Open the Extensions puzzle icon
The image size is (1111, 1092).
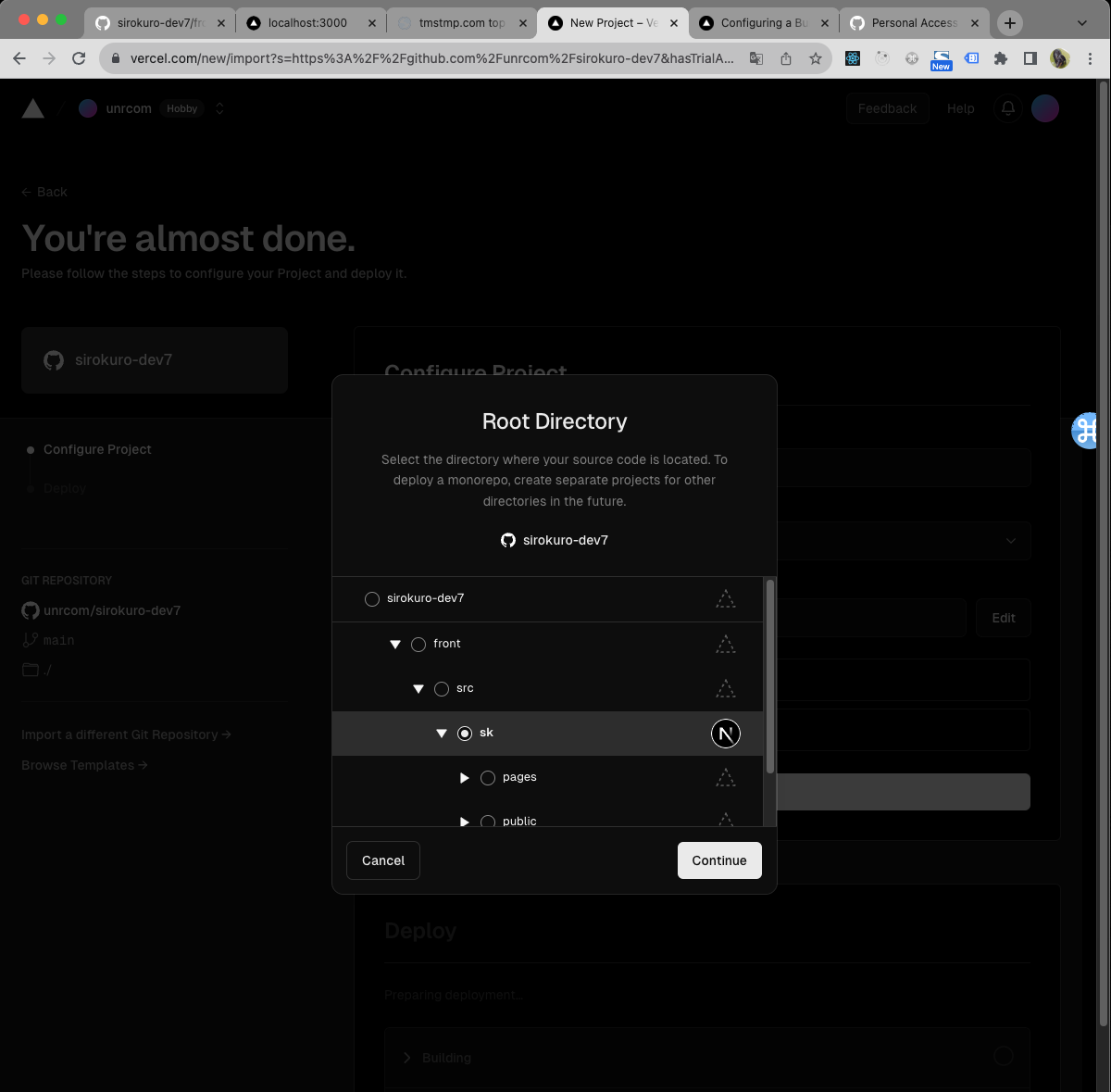[x=1001, y=58]
